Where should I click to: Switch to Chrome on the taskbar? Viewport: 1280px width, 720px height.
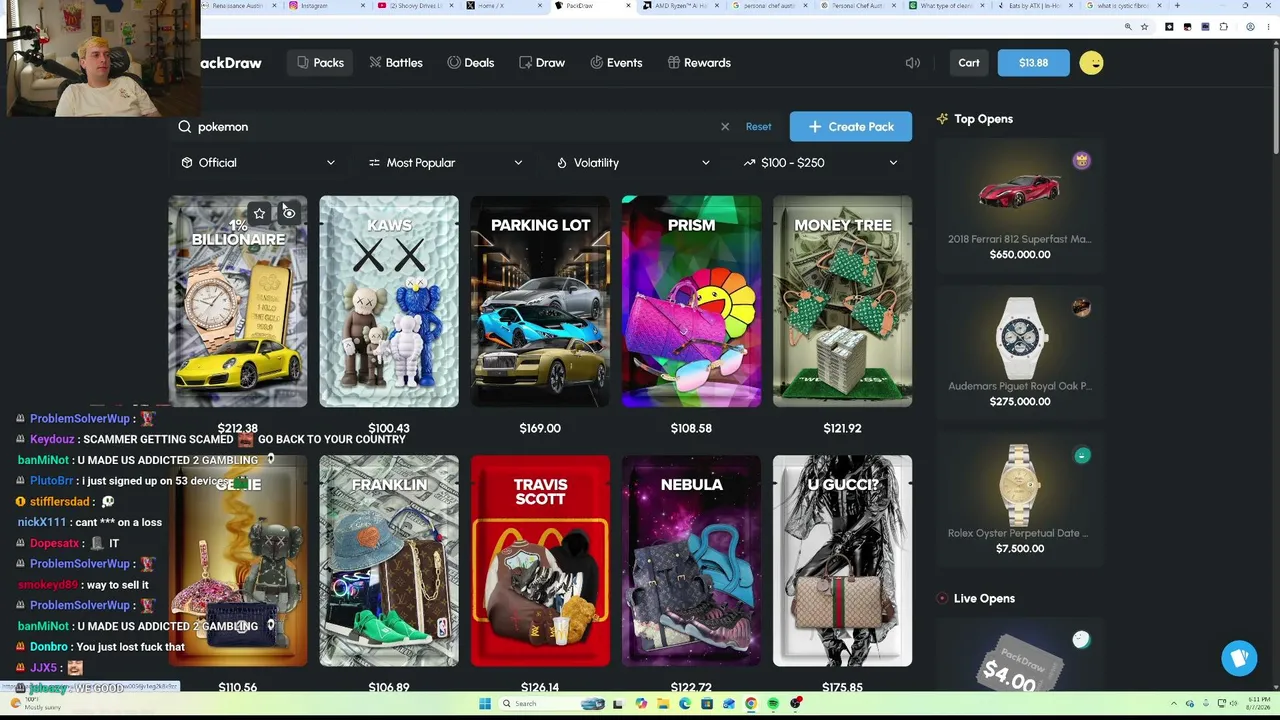751,704
